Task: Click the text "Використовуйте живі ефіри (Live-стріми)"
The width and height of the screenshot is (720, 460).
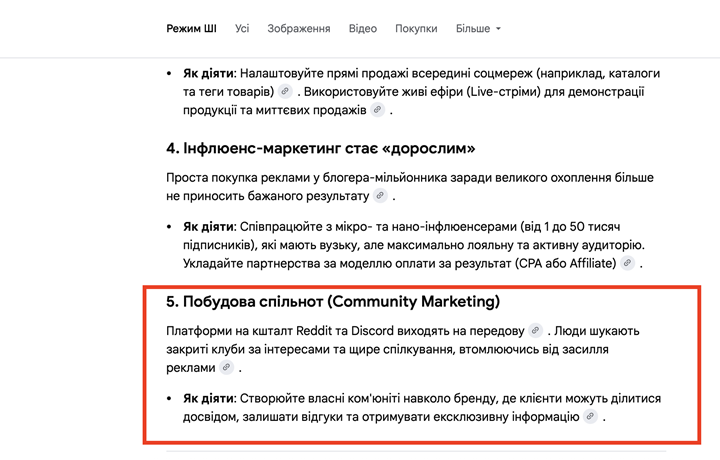Action: coord(422,92)
